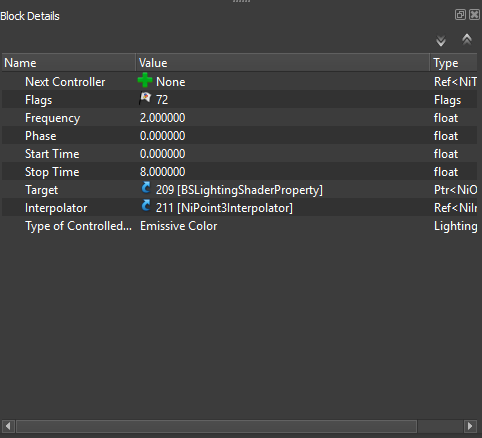482x438 pixels.
Task: Sort by the Value column header
Action: click(283, 63)
